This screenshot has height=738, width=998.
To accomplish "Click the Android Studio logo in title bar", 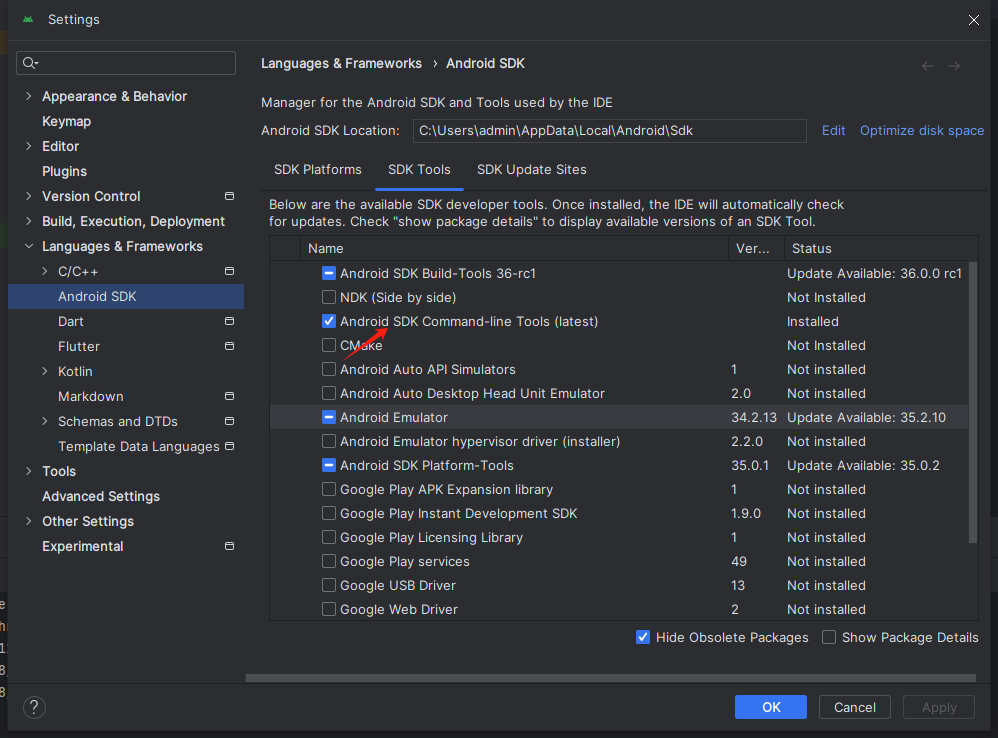I will [x=28, y=20].
